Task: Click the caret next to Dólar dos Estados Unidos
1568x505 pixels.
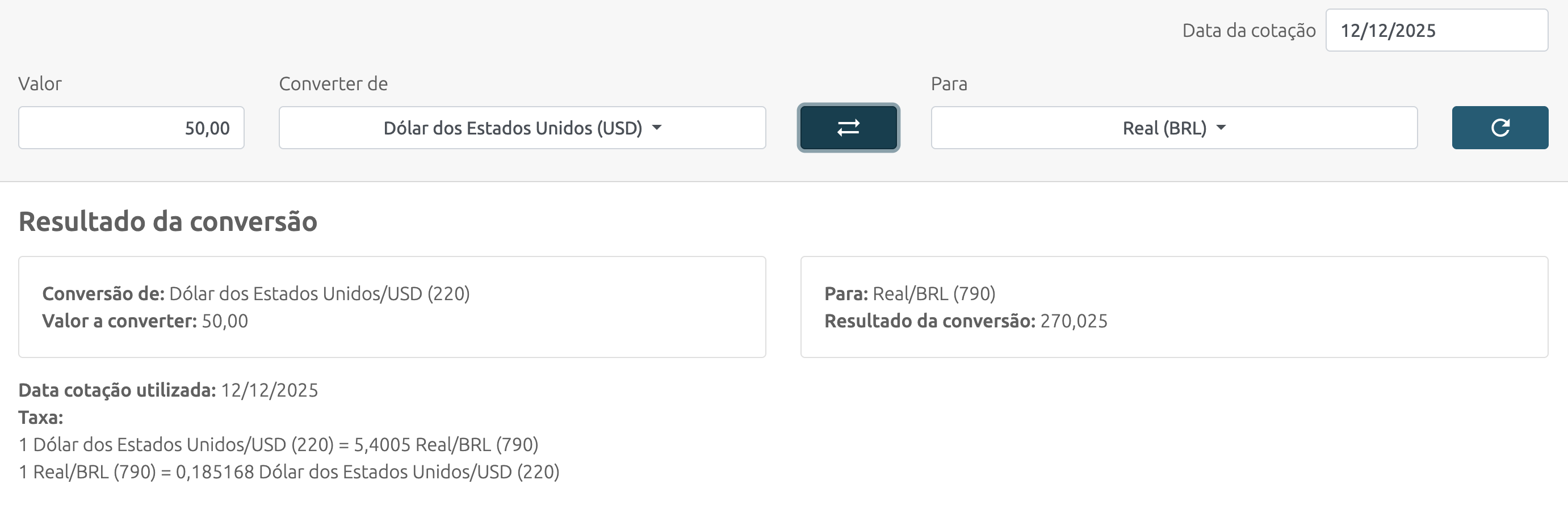Action: (x=657, y=128)
